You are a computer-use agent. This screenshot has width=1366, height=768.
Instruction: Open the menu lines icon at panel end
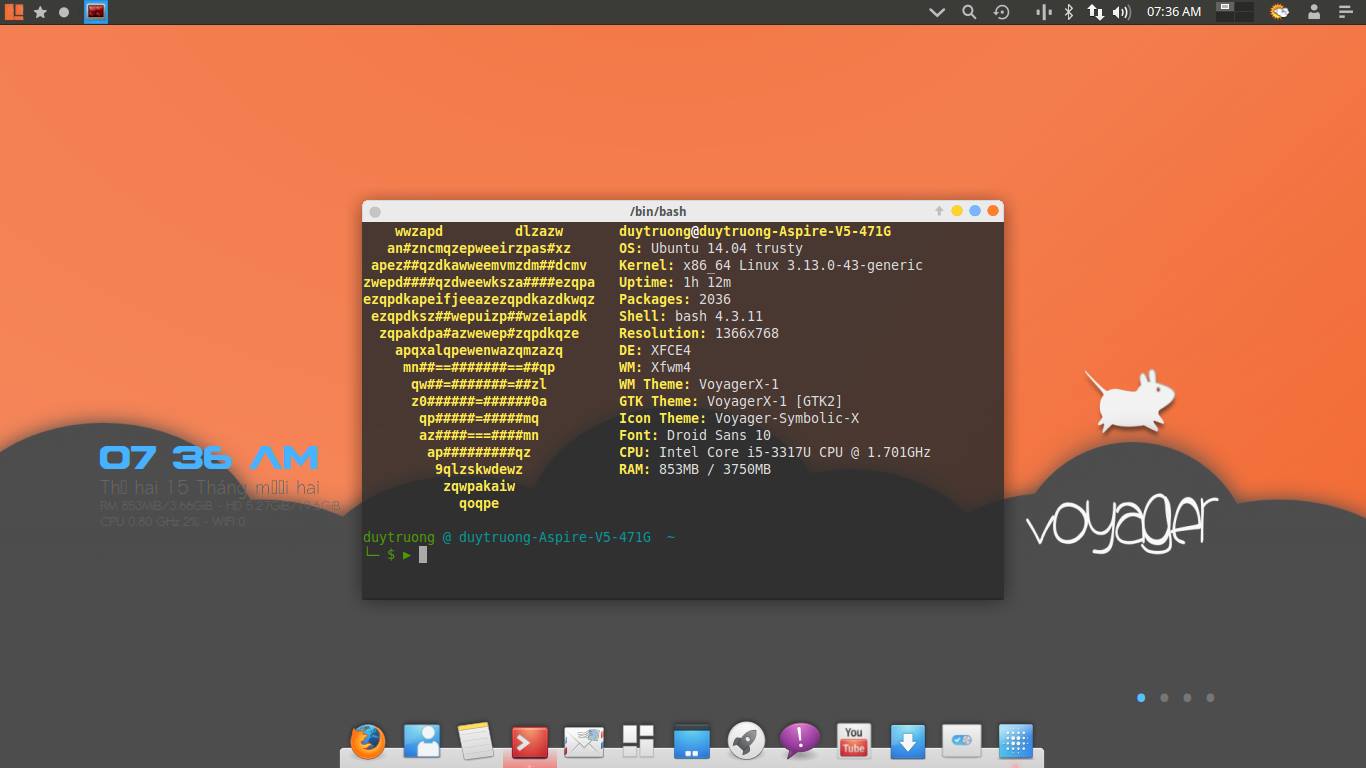(1345, 12)
